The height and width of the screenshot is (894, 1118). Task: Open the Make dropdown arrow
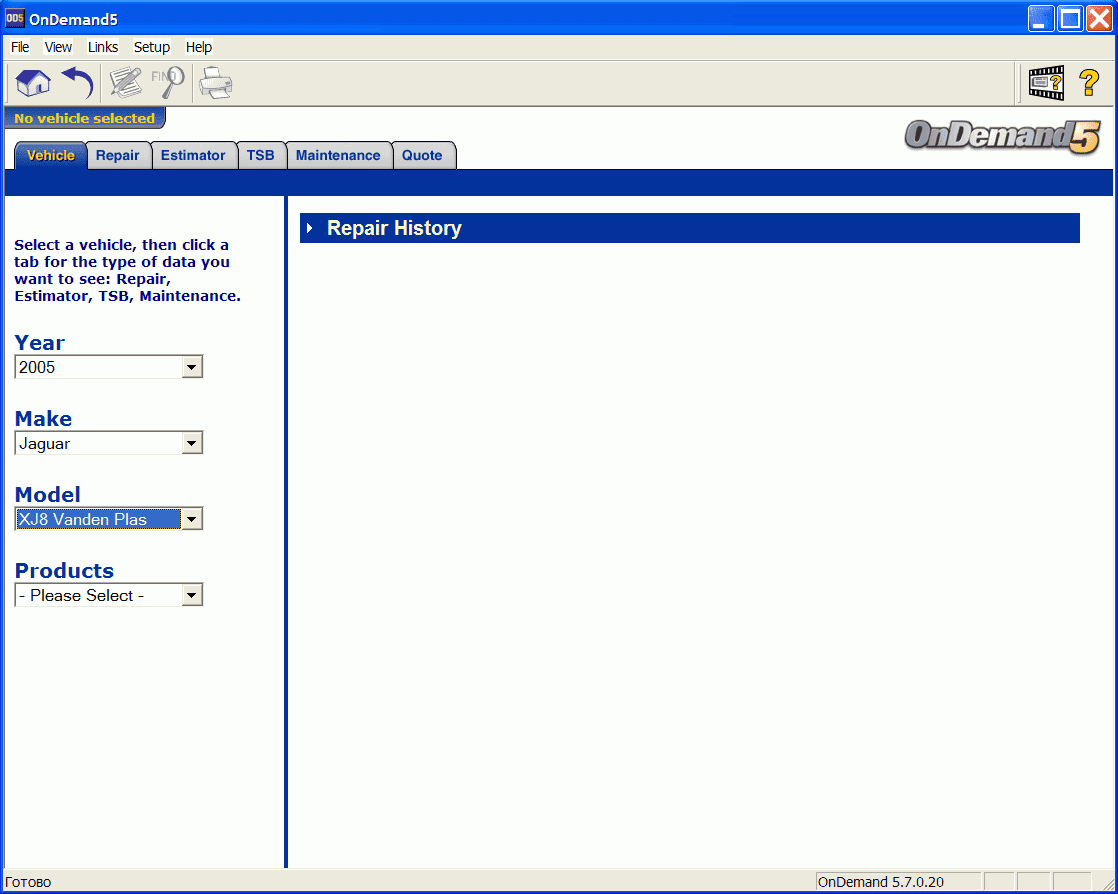(x=191, y=443)
